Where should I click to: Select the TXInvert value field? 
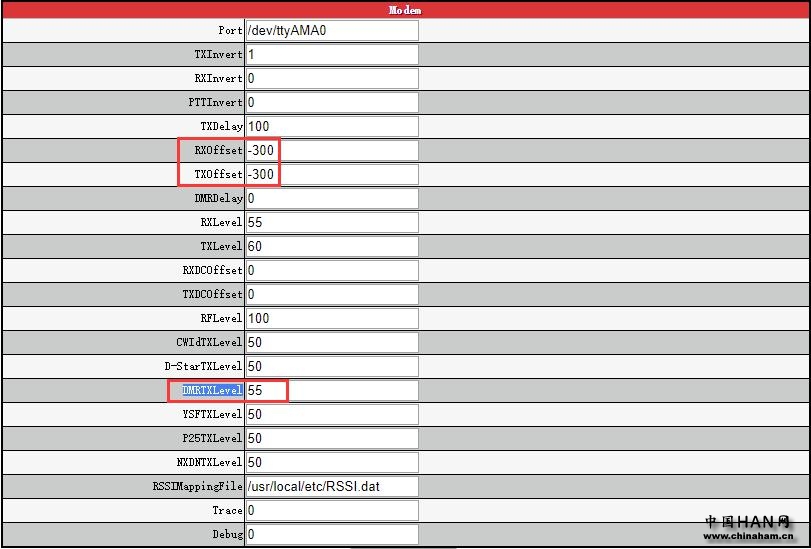tap(331, 54)
